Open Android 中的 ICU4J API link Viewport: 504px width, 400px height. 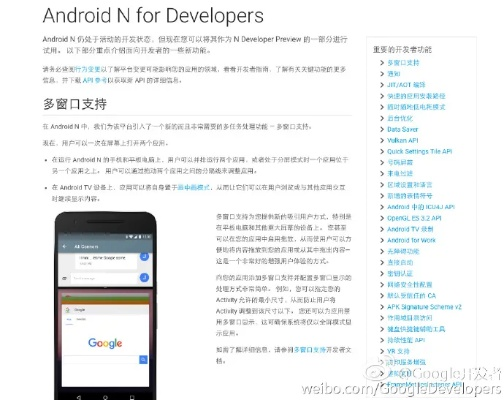(421, 207)
